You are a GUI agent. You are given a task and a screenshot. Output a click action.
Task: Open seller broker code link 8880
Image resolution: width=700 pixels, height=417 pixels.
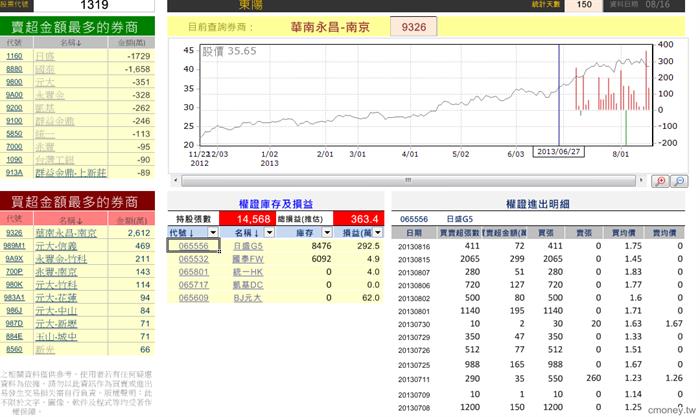point(14,69)
